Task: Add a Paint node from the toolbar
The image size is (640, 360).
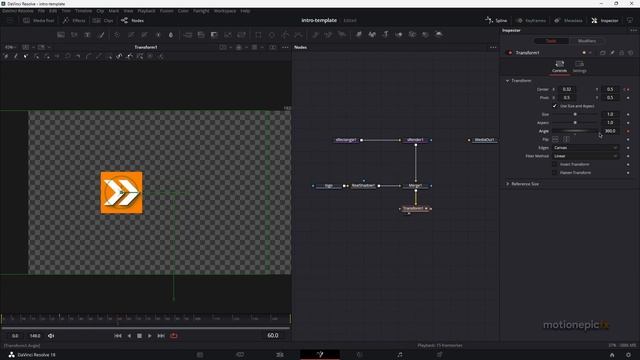Action: pos(101,35)
